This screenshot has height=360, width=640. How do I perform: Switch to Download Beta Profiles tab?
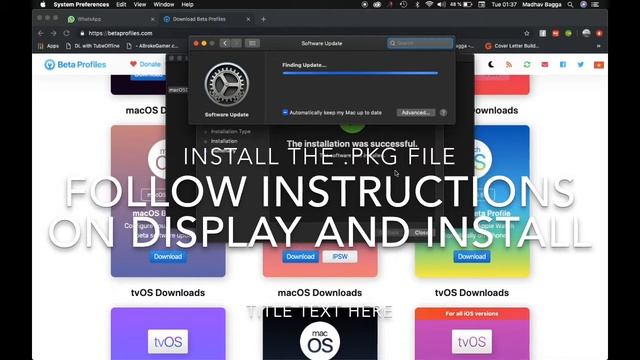click(x=207, y=19)
